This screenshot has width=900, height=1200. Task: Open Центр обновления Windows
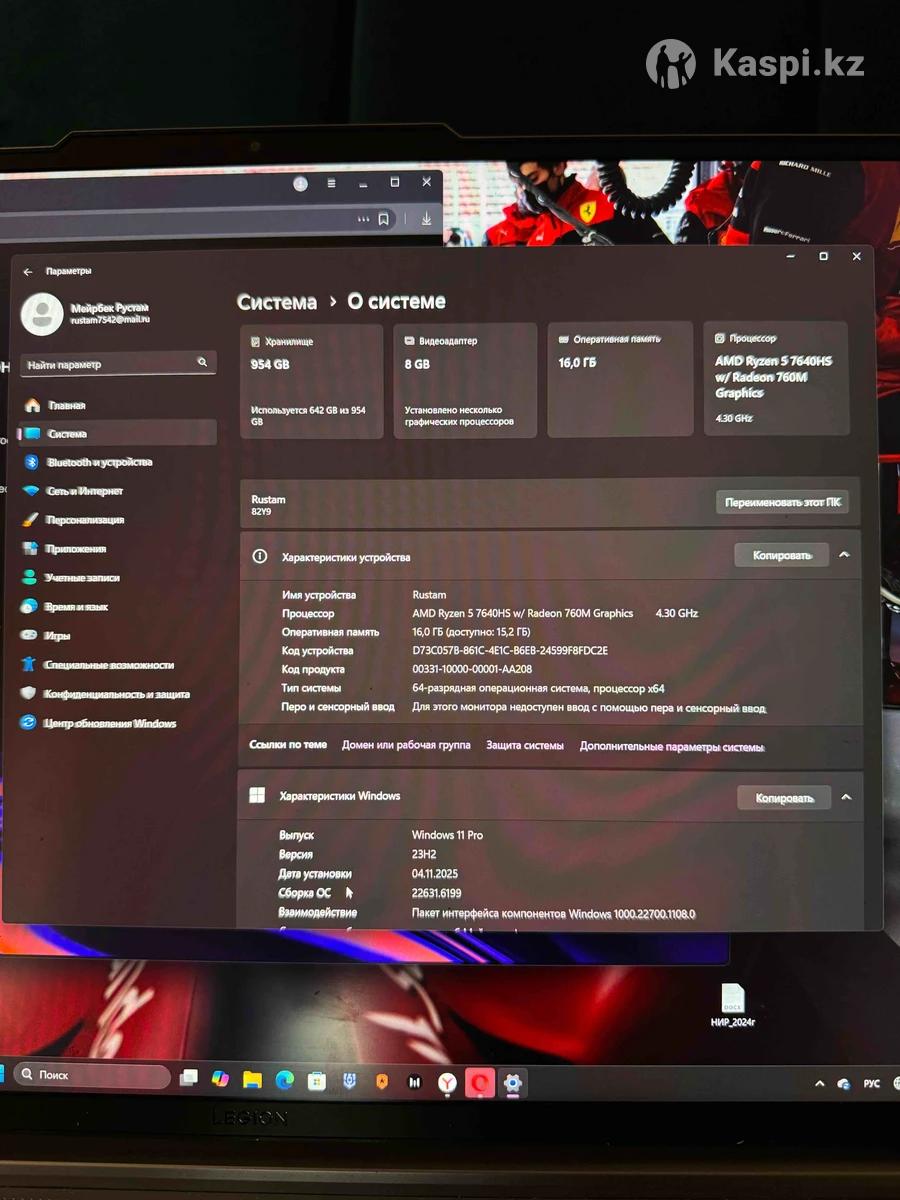click(109, 723)
